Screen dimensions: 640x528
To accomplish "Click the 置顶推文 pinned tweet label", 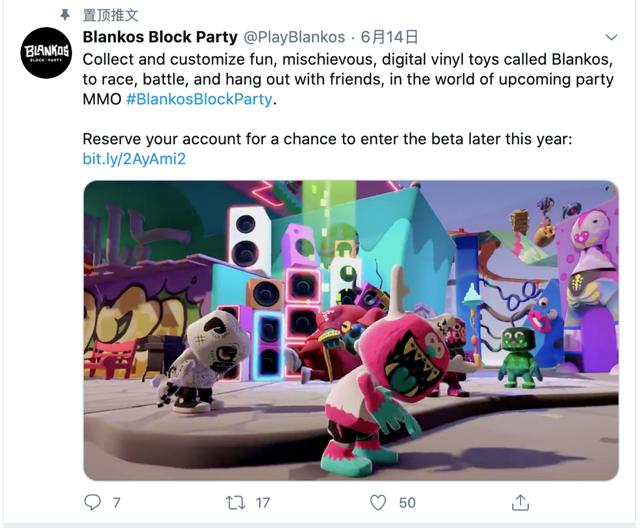I will pos(111,15).
